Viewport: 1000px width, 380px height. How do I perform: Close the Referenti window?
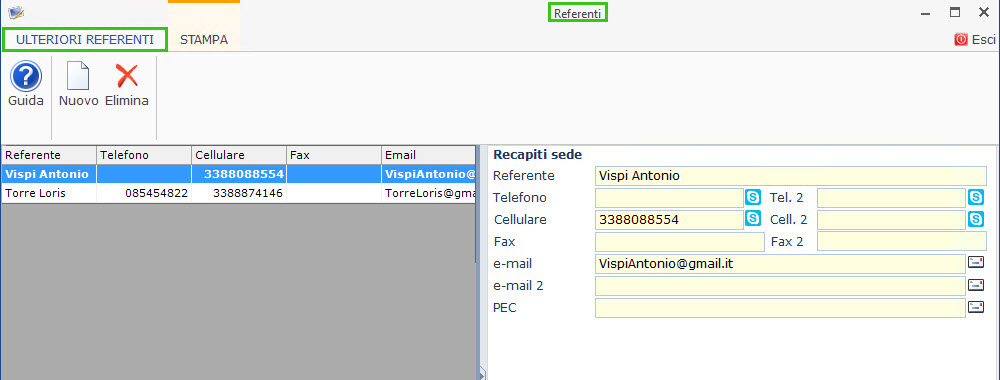click(983, 12)
